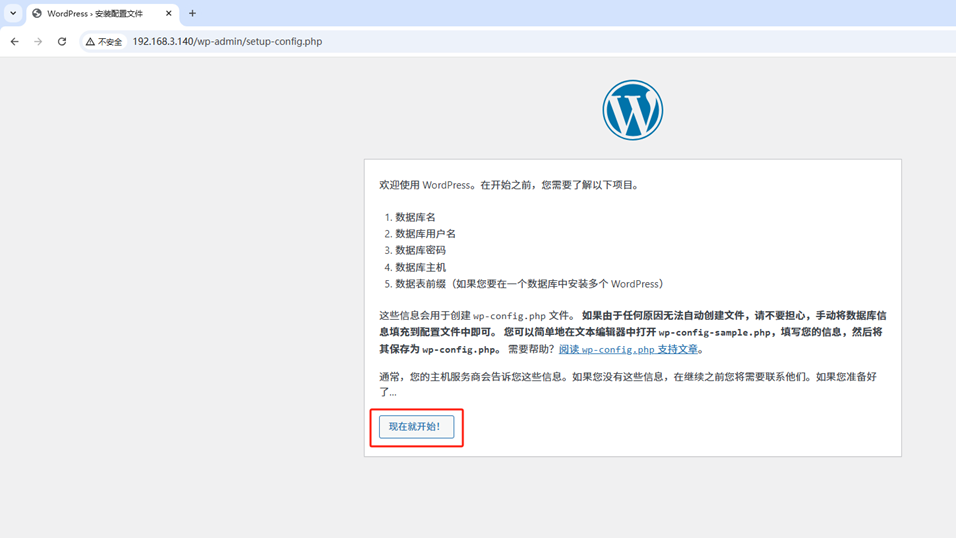Screen dimensions: 956x538
Task: Open a new tab with the plus icon
Action: coord(192,13)
